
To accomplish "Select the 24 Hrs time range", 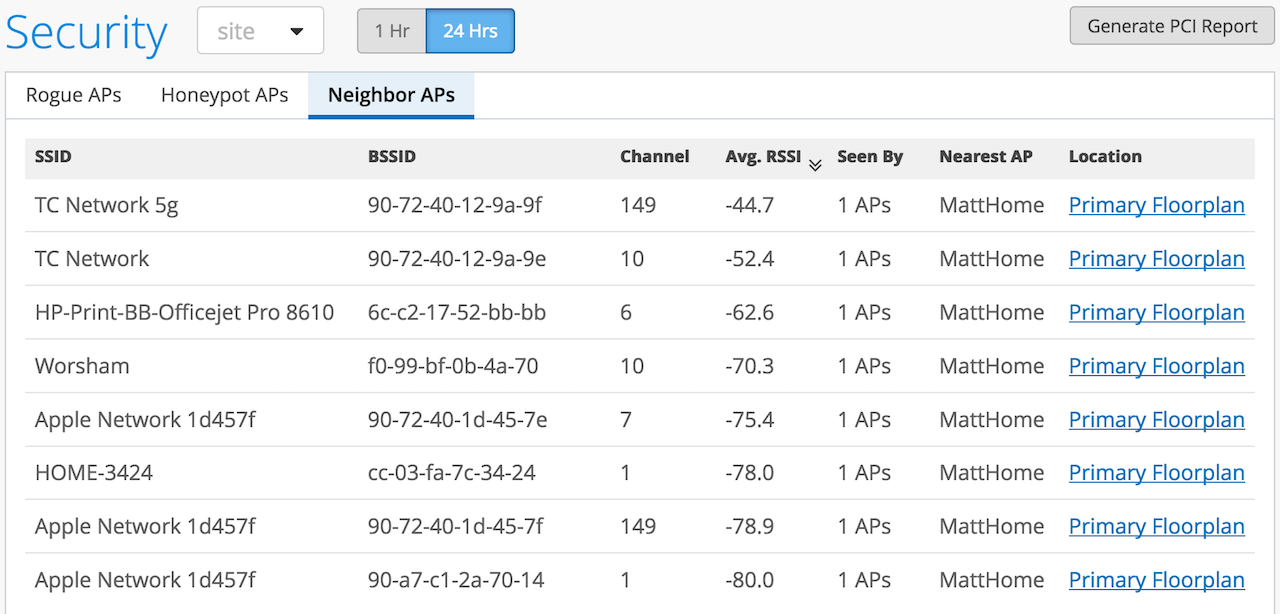I will pos(470,31).
